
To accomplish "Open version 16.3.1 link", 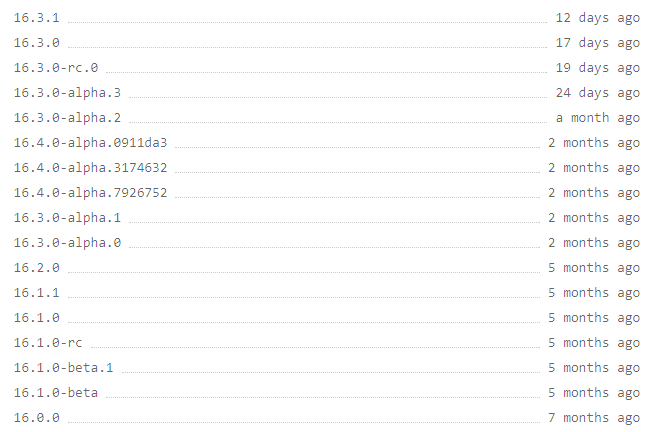I will point(37,18).
